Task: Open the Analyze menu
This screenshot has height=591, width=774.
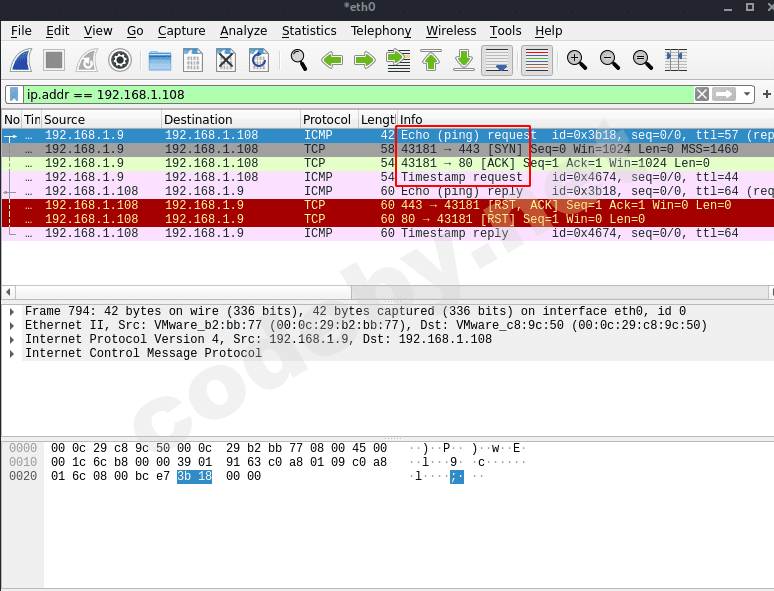Action: coord(243,31)
